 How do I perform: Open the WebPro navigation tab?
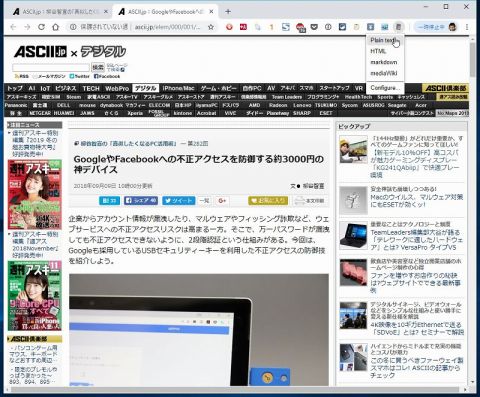click(x=117, y=88)
